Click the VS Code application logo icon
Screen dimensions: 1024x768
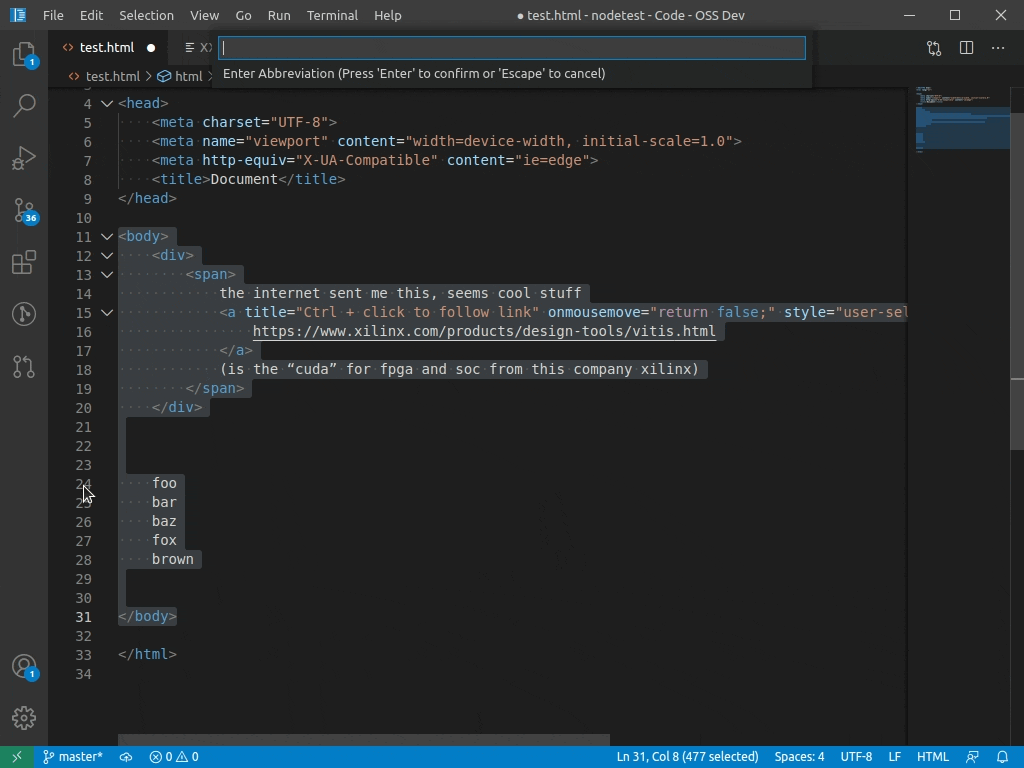pyautogui.click(x=18, y=15)
